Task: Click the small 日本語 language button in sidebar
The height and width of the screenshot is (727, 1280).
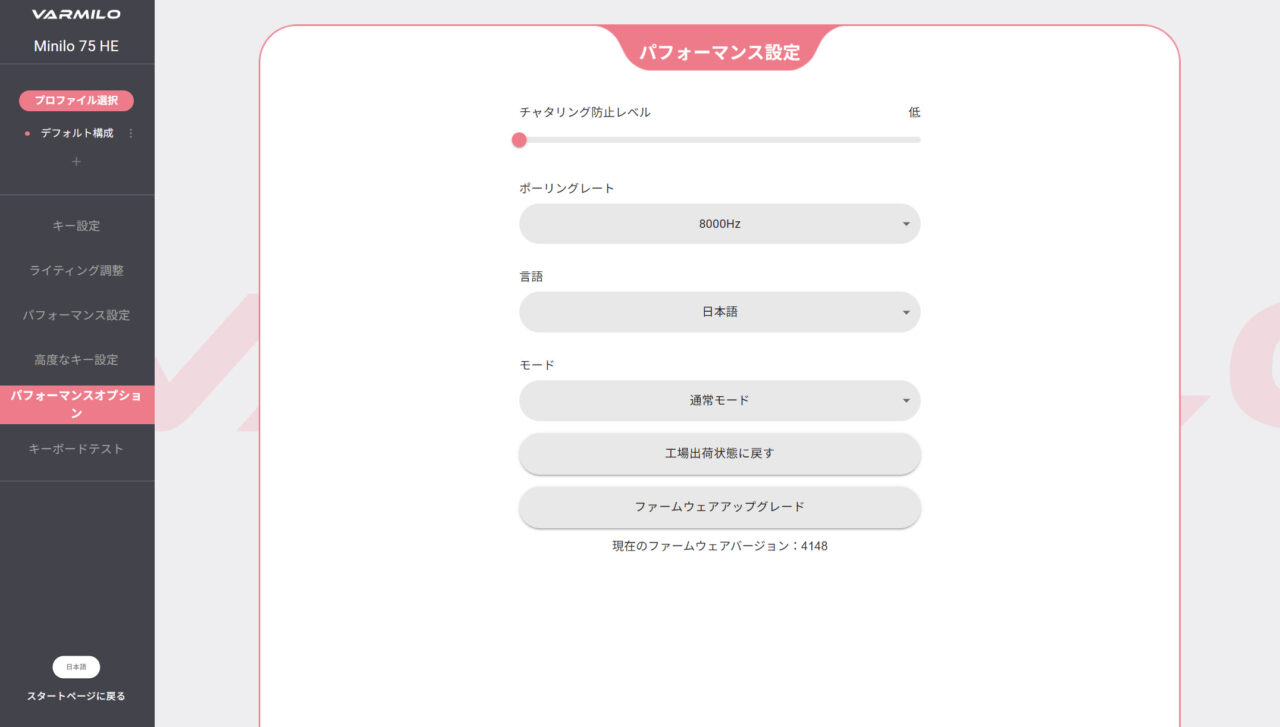Action: (x=76, y=667)
